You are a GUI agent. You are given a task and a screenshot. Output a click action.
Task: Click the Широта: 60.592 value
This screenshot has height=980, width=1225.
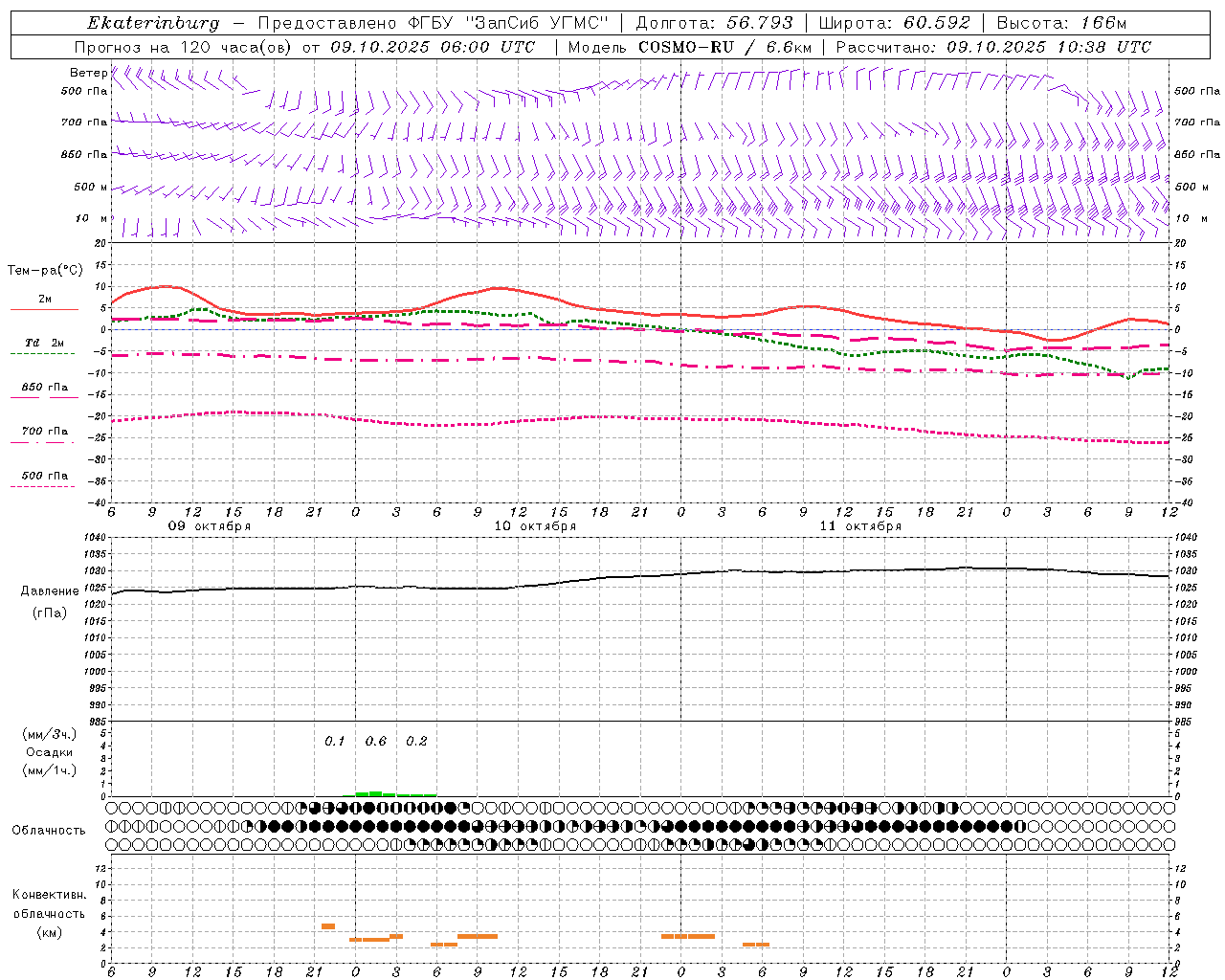pyautogui.click(x=894, y=23)
